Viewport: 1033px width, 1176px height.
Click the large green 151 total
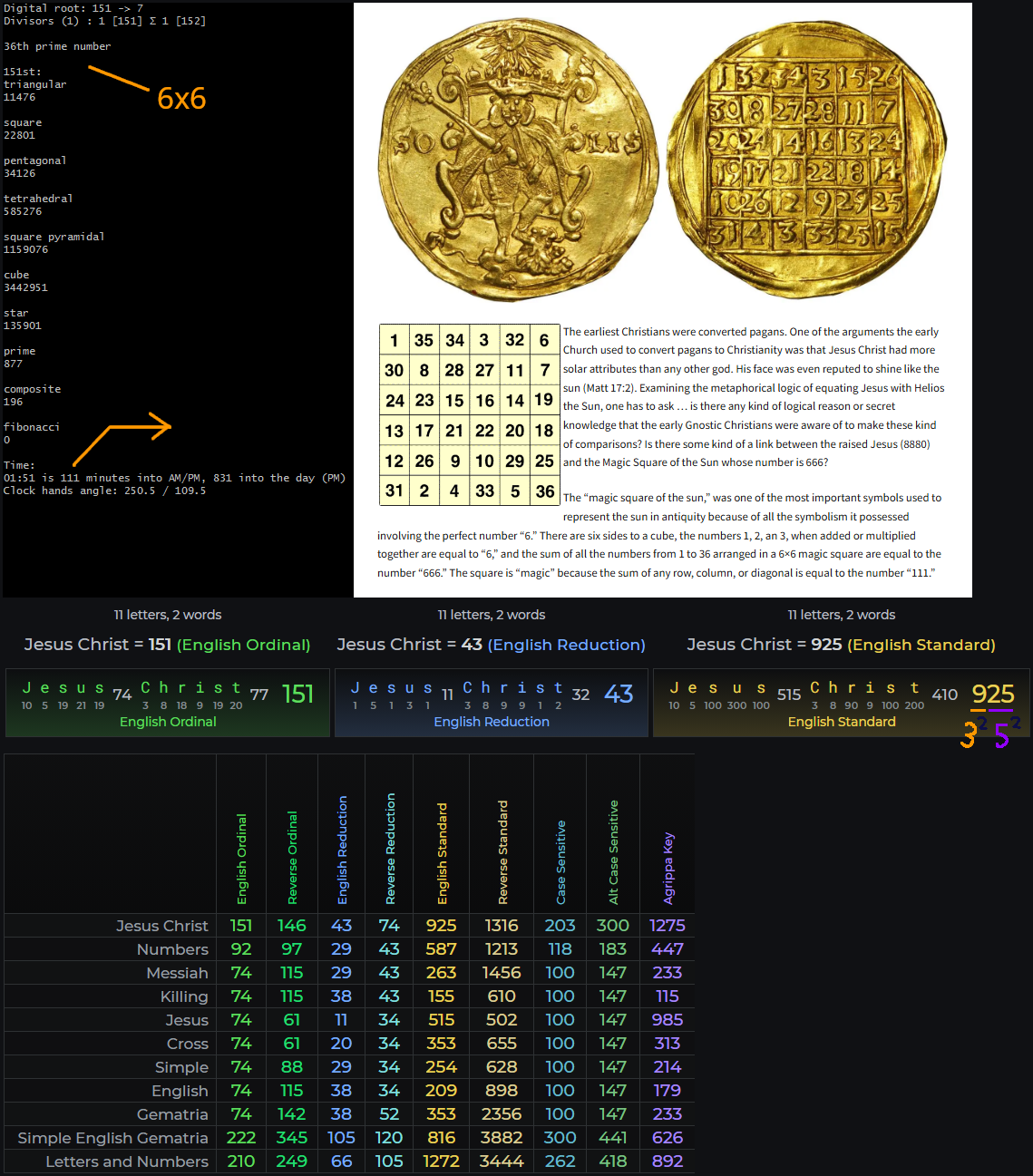297,695
